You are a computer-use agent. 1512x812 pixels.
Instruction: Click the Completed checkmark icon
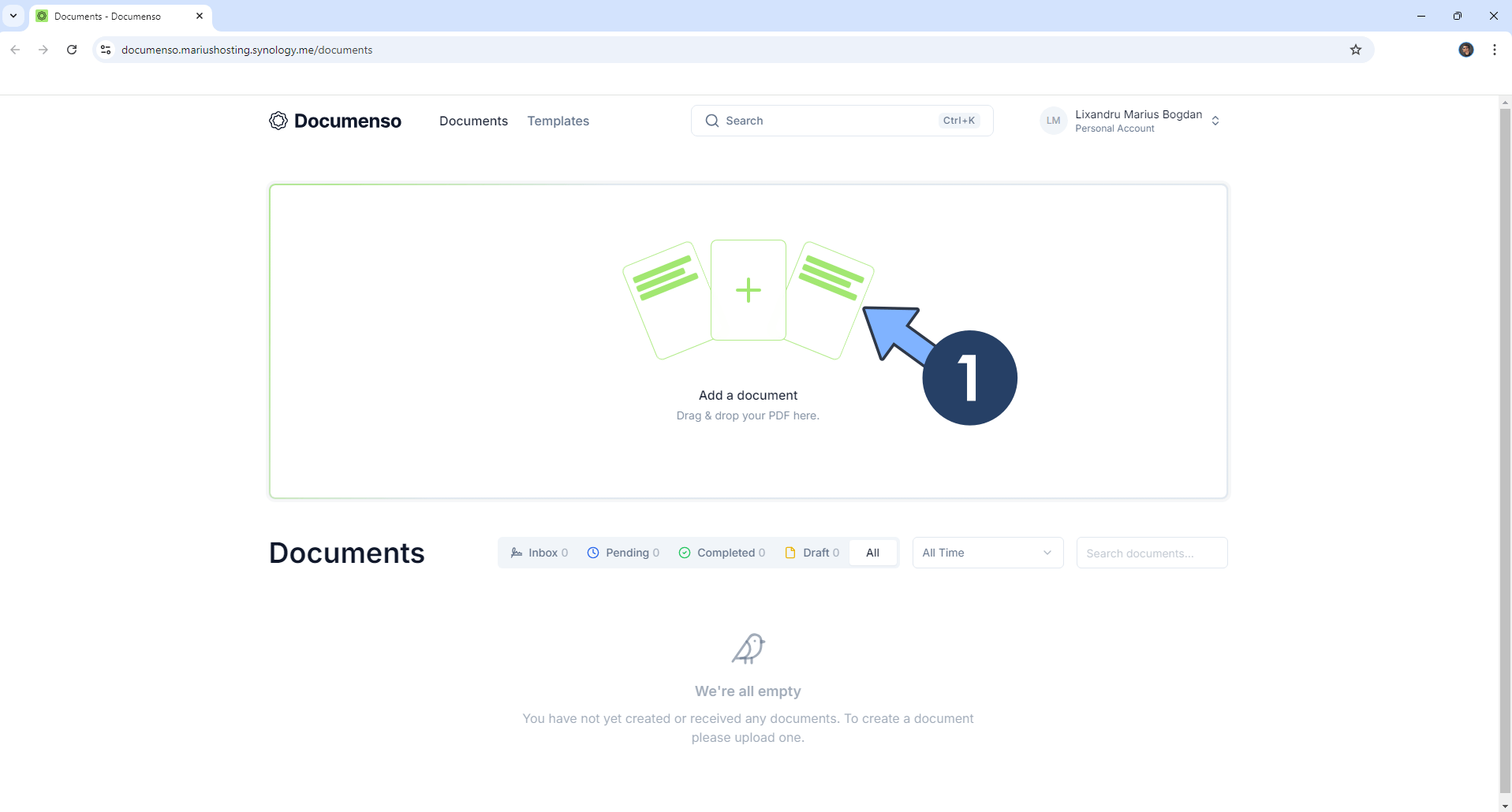tap(685, 553)
